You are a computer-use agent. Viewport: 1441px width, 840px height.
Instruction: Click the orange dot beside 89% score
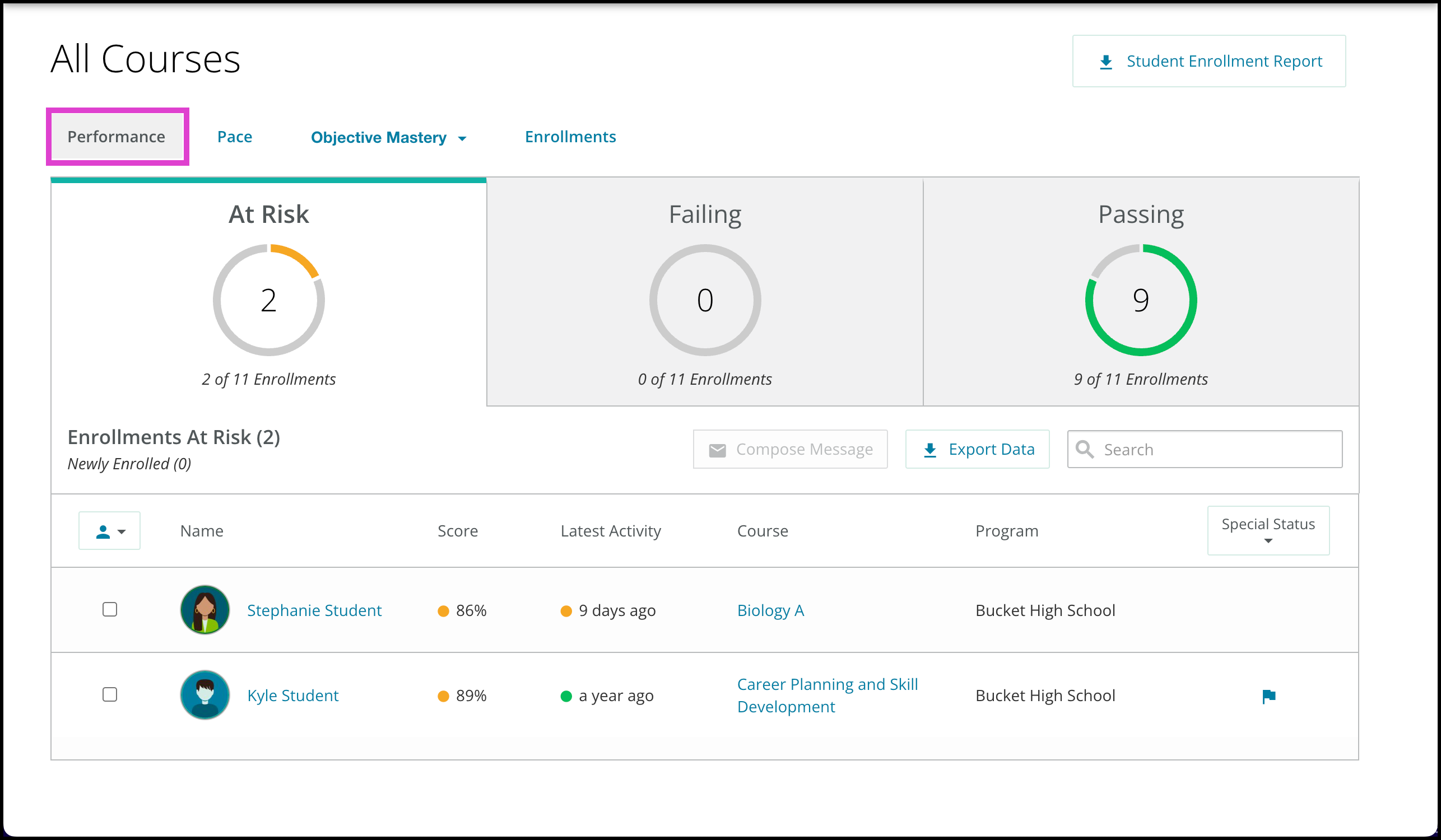pyautogui.click(x=443, y=696)
